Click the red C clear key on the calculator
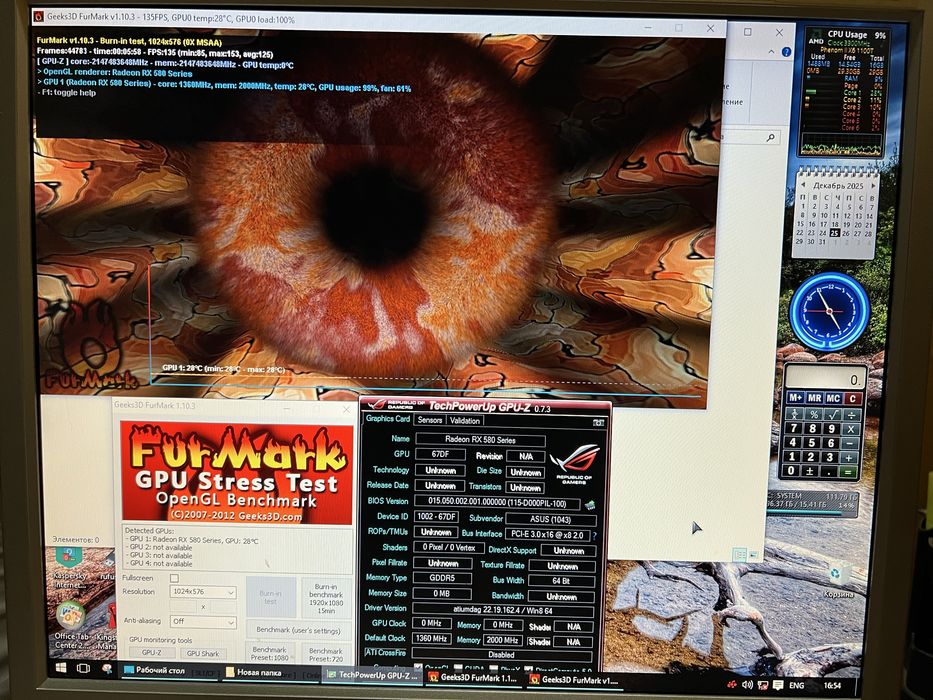The height and width of the screenshot is (700, 933). tap(853, 398)
